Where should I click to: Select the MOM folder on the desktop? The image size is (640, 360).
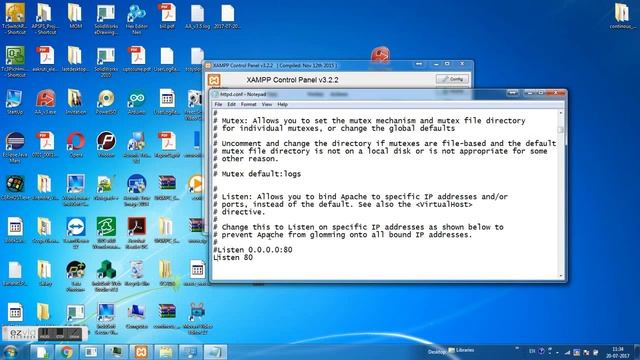[76, 16]
